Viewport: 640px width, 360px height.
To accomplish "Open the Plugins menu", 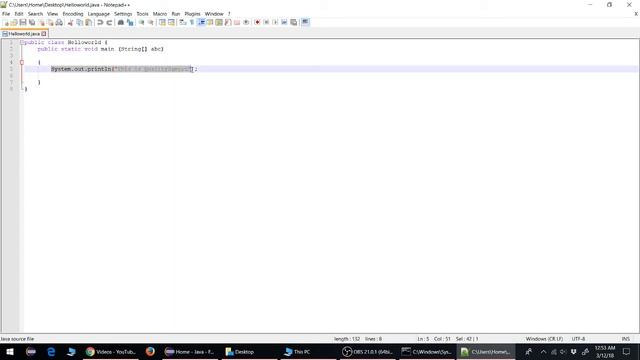I will [x=192, y=14].
